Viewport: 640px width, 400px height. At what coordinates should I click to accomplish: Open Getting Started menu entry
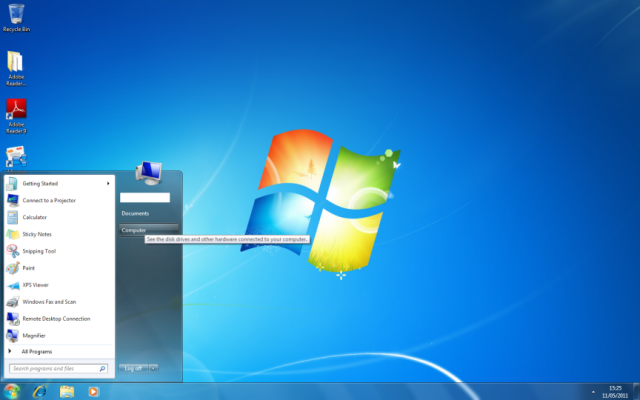[x=59, y=184]
